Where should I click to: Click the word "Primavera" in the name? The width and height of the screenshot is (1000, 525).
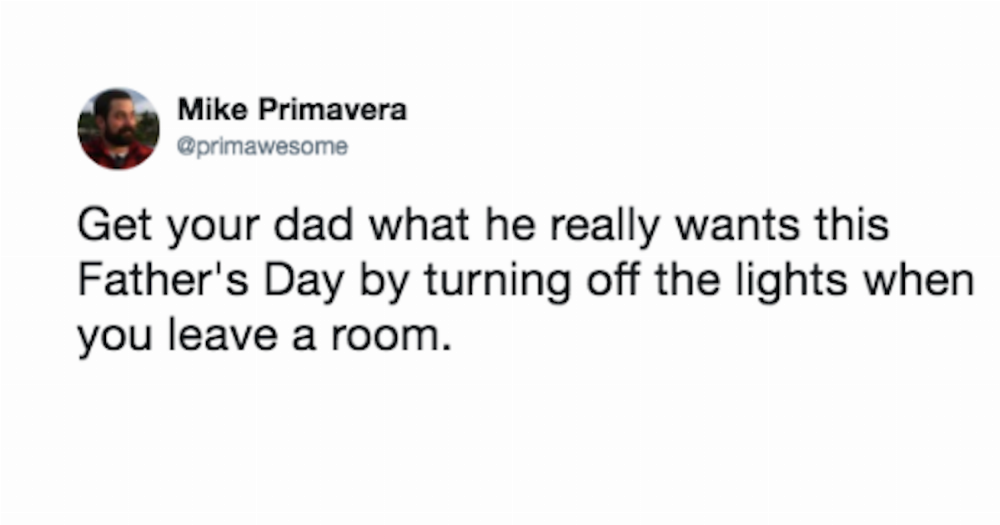[x=332, y=110]
